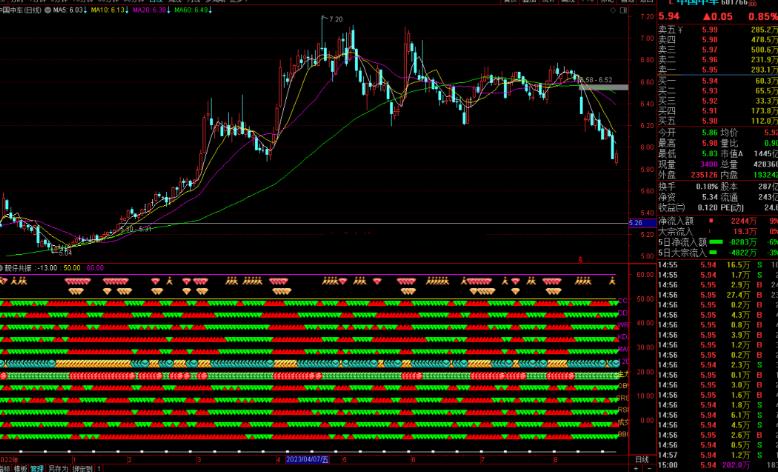The image size is (778, 472).
Task: Select the 14:56 tick with 6.1万 volume
Action: (718, 415)
